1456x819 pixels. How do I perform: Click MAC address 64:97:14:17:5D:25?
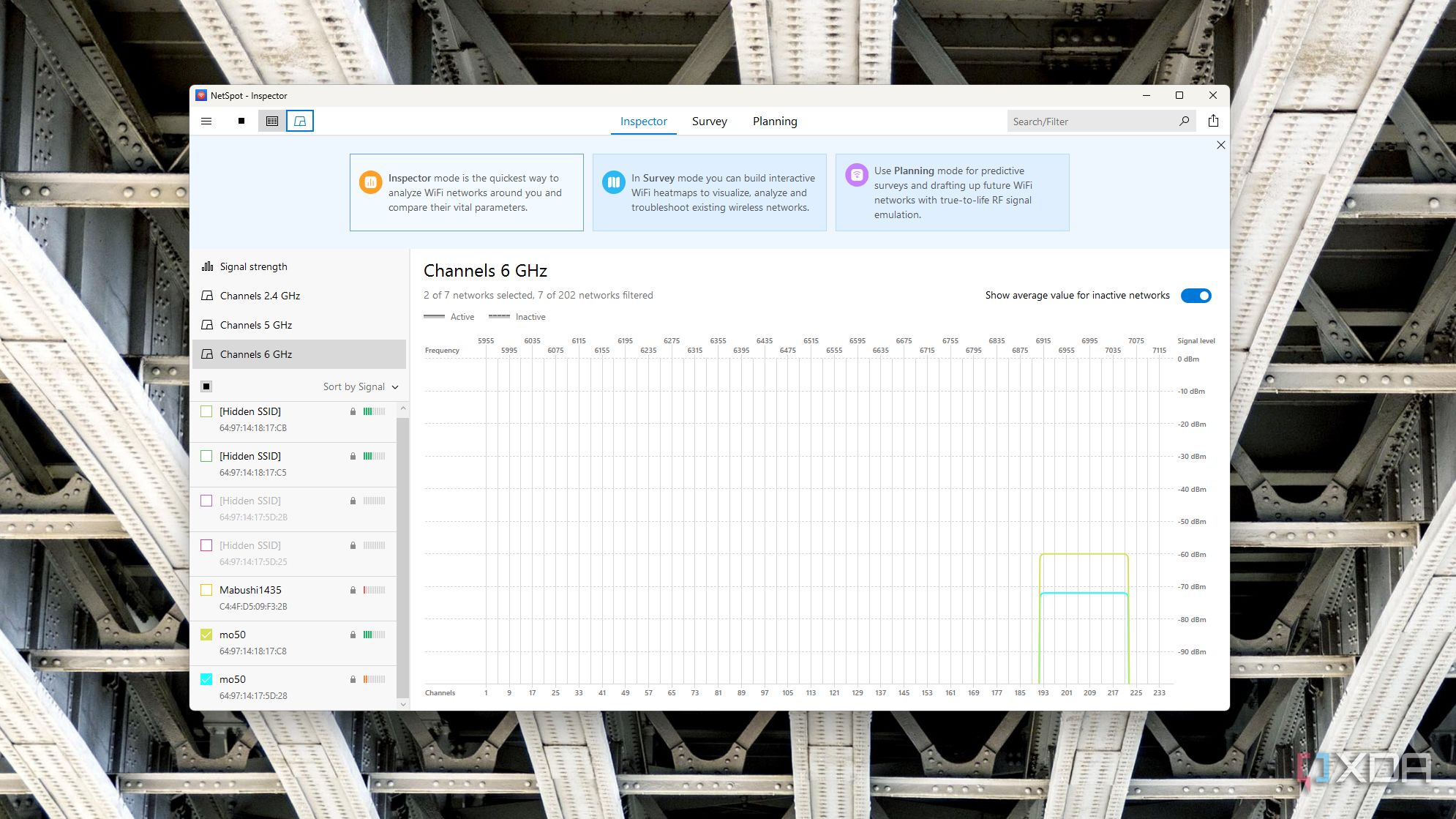click(253, 562)
